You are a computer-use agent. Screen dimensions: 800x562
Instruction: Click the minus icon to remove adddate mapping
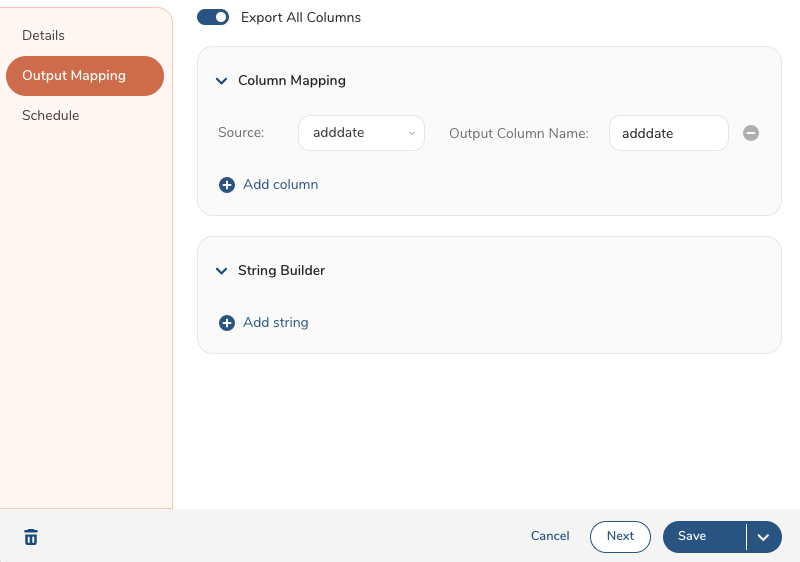pyautogui.click(x=751, y=133)
